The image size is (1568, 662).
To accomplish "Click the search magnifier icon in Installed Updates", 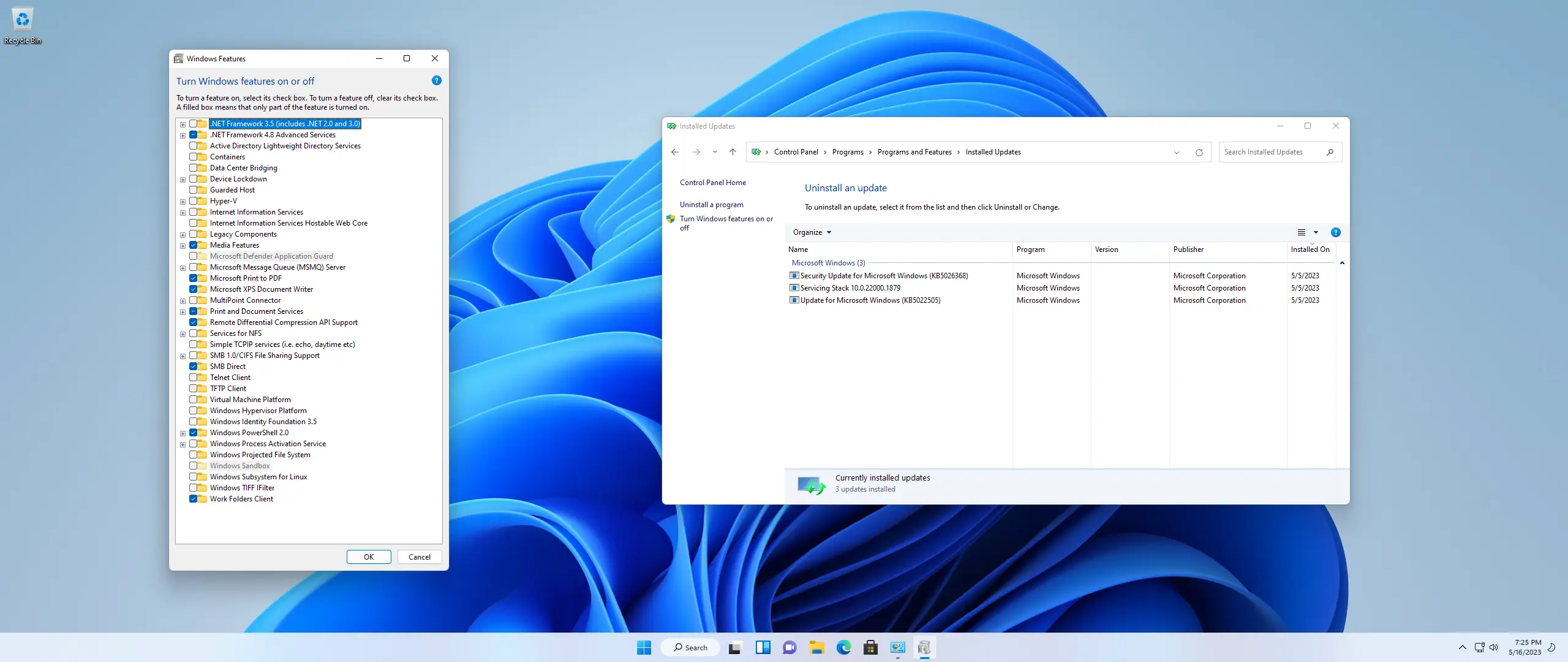I will (1330, 152).
